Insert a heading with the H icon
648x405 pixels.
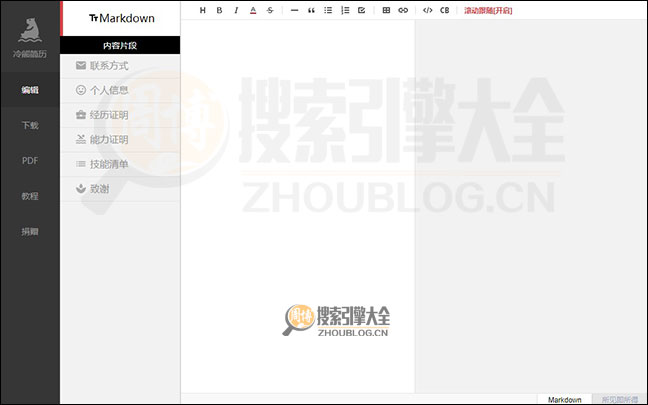(202, 10)
